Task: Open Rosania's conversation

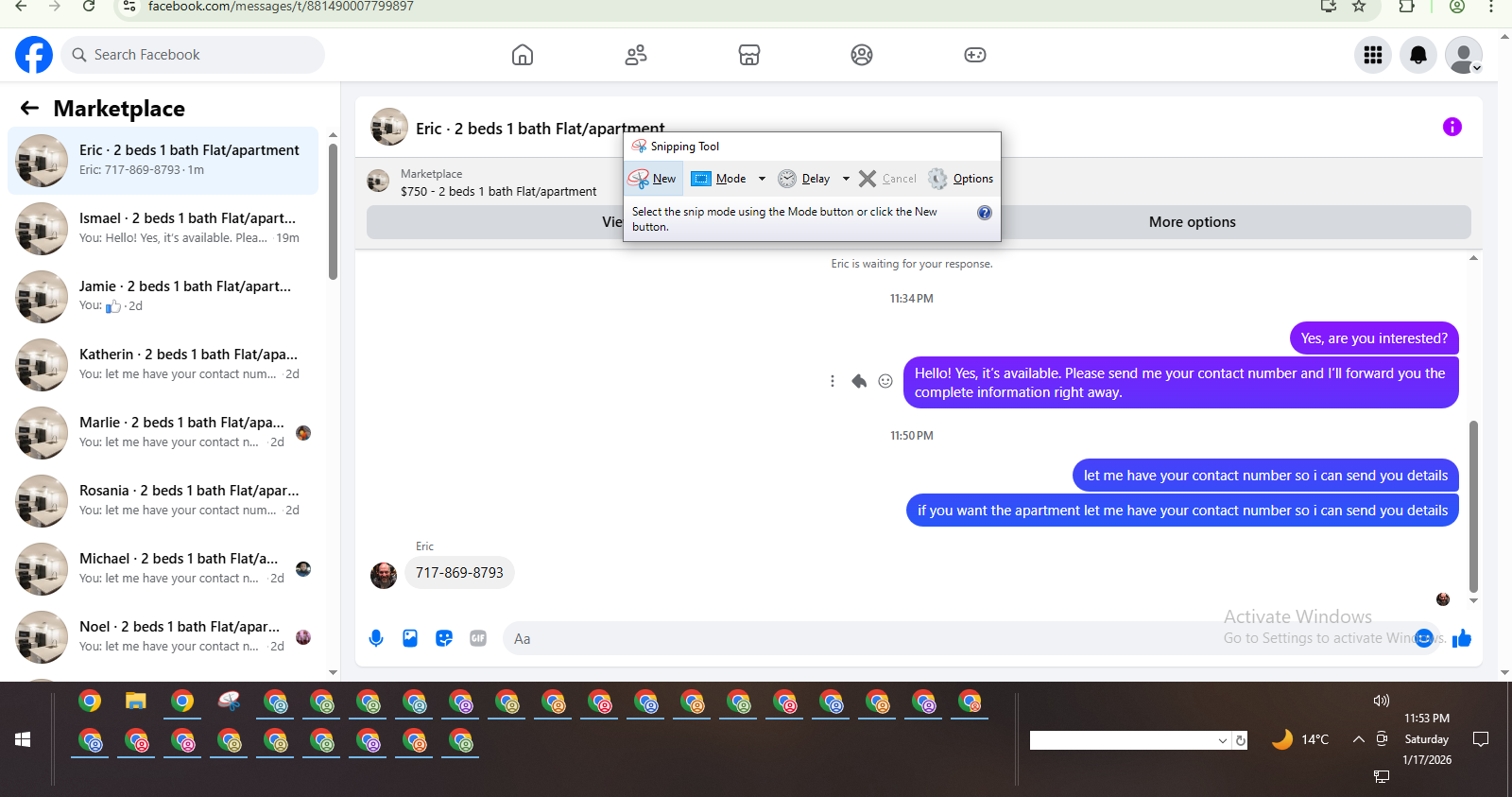Action: 163,501
